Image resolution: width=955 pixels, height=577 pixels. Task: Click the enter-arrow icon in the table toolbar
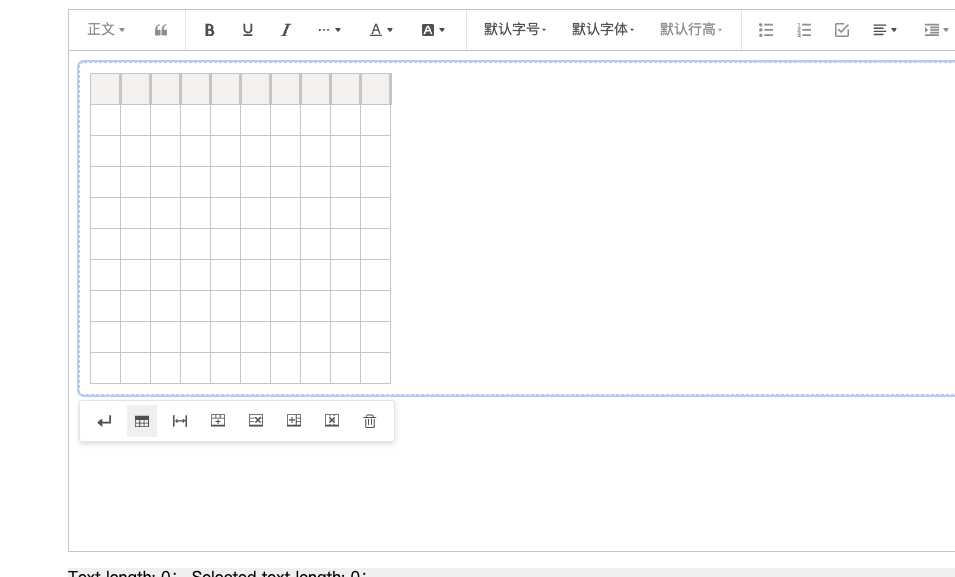click(x=104, y=421)
